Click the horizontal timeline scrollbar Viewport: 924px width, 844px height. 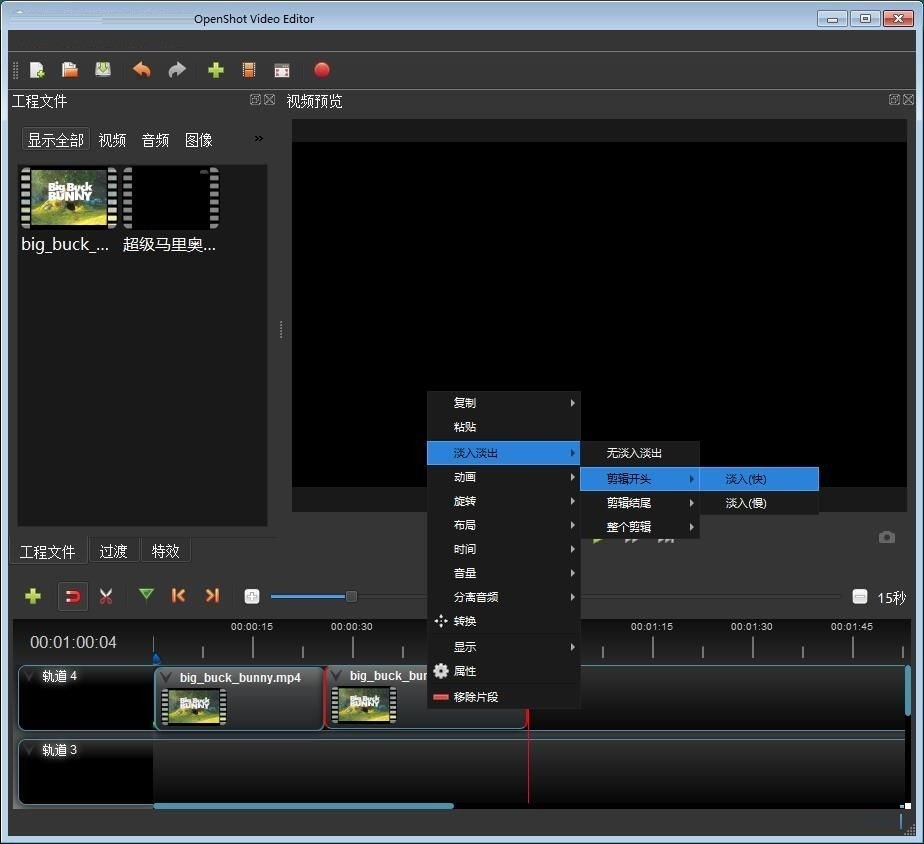303,806
